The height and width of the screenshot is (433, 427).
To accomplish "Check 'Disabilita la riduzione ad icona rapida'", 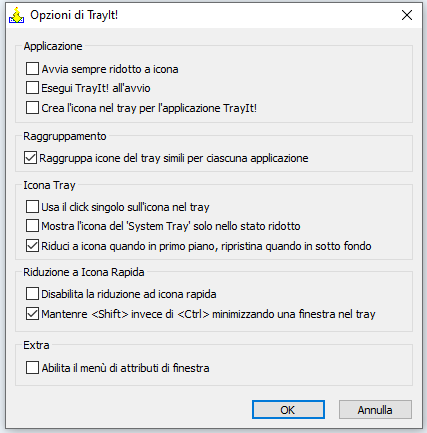I will 32,294.
